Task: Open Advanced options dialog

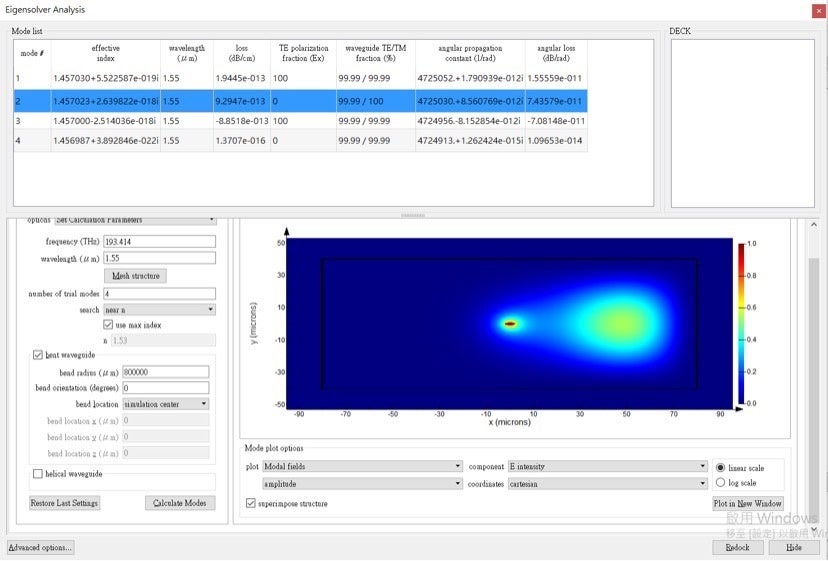Action: (40, 548)
